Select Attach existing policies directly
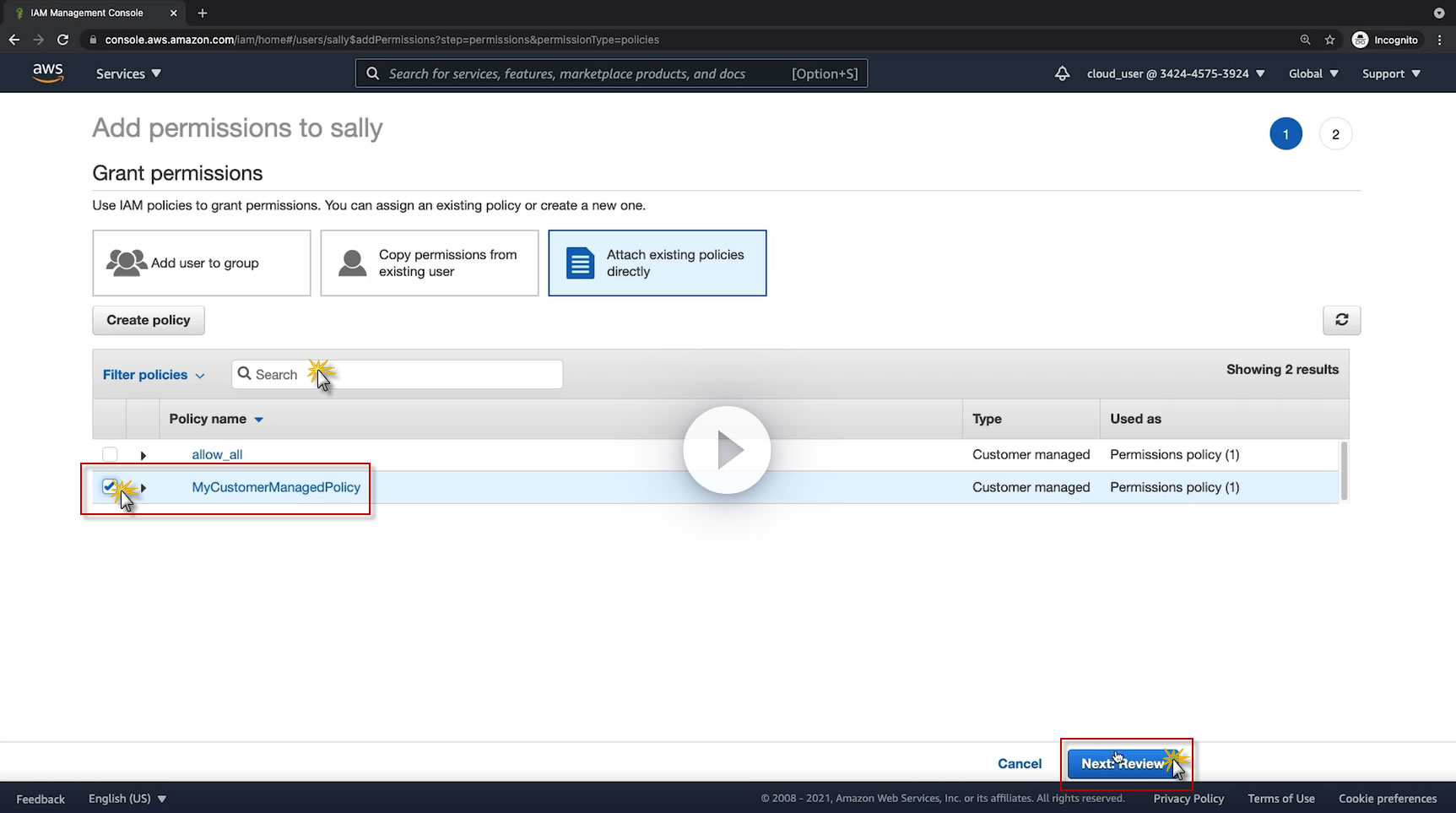Viewport: 1456px width, 813px height. click(658, 263)
